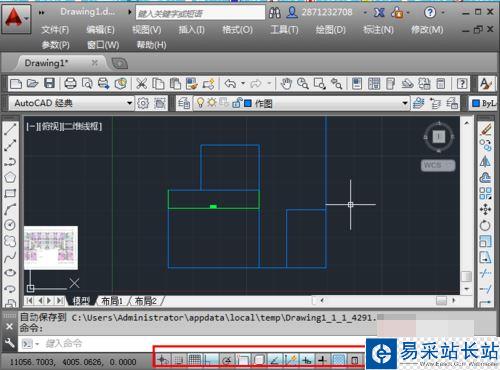500x370 pixels.
Task: Click the 二维线框 visual style label
Action: (x=81, y=126)
